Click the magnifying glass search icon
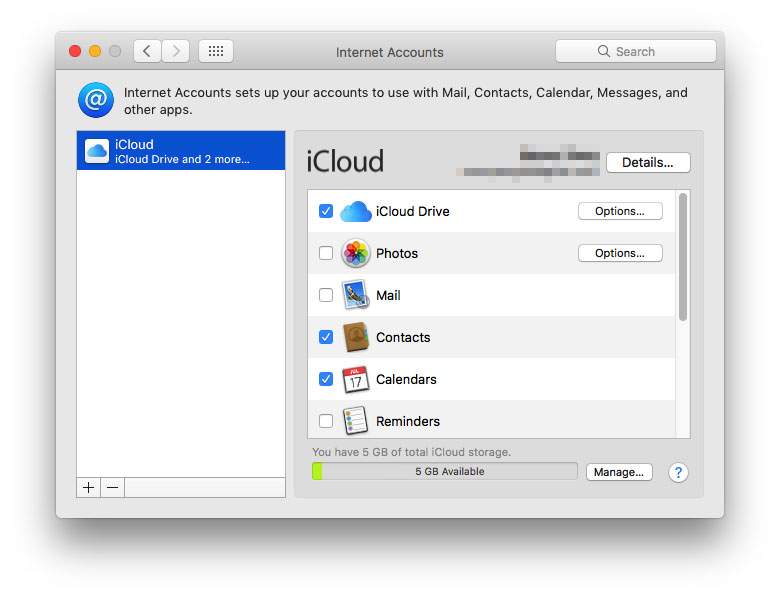 [x=603, y=51]
